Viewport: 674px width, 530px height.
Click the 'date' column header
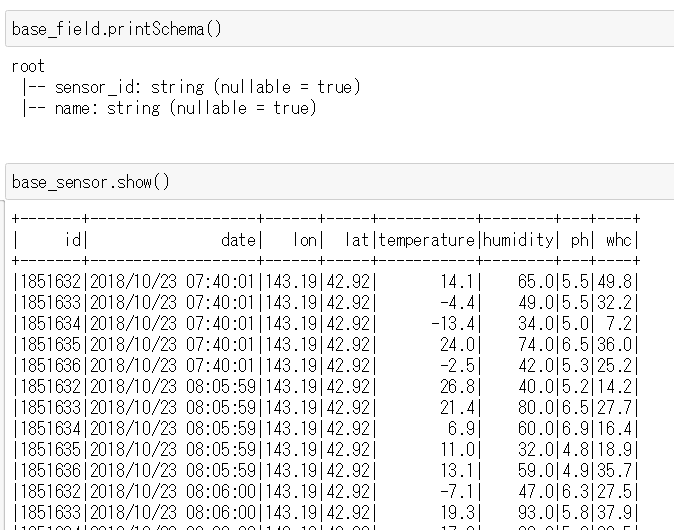(x=239, y=239)
